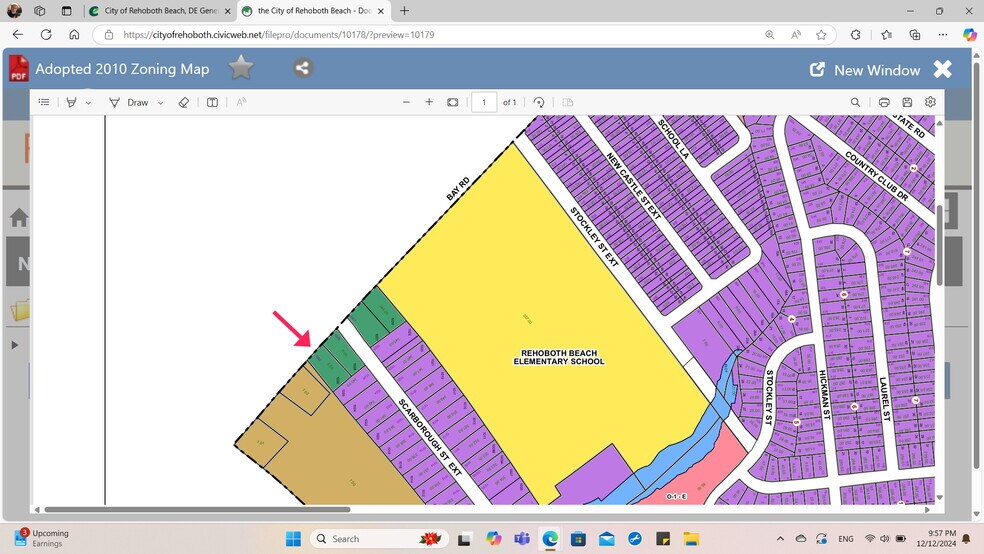Toggle the Draw tool on
The width and height of the screenshot is (984, 554).
128,102
